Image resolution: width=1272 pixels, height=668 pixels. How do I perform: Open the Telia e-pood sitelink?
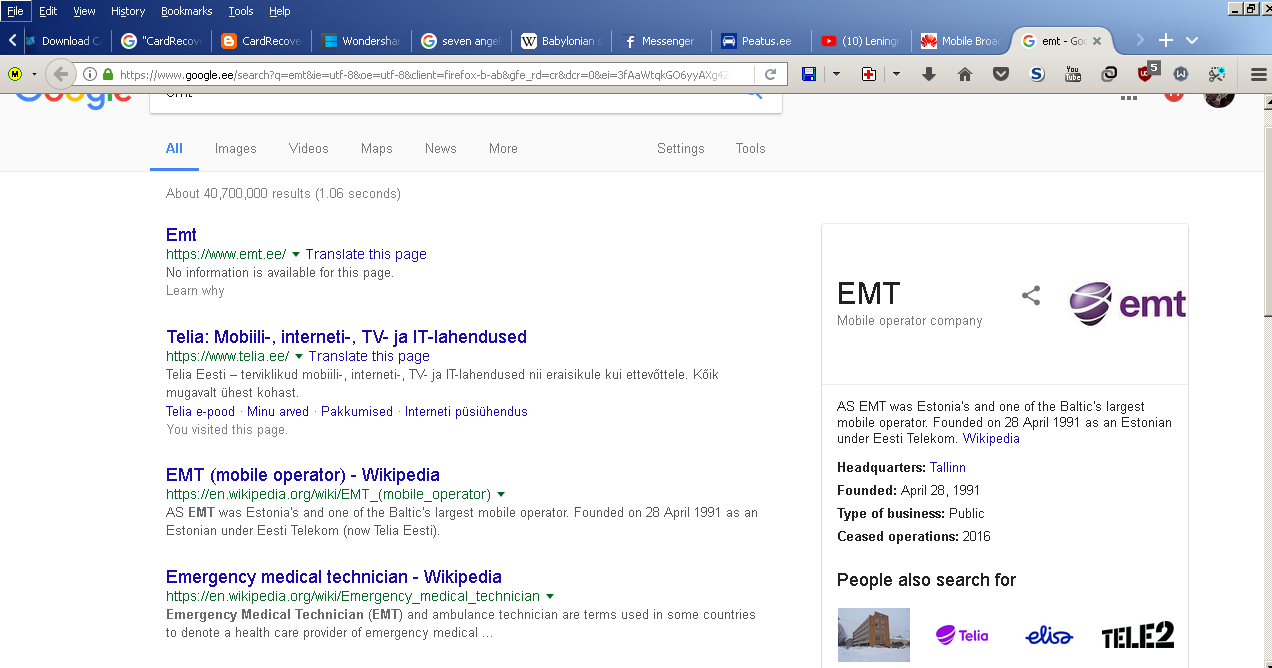click(x=200, y=412)
